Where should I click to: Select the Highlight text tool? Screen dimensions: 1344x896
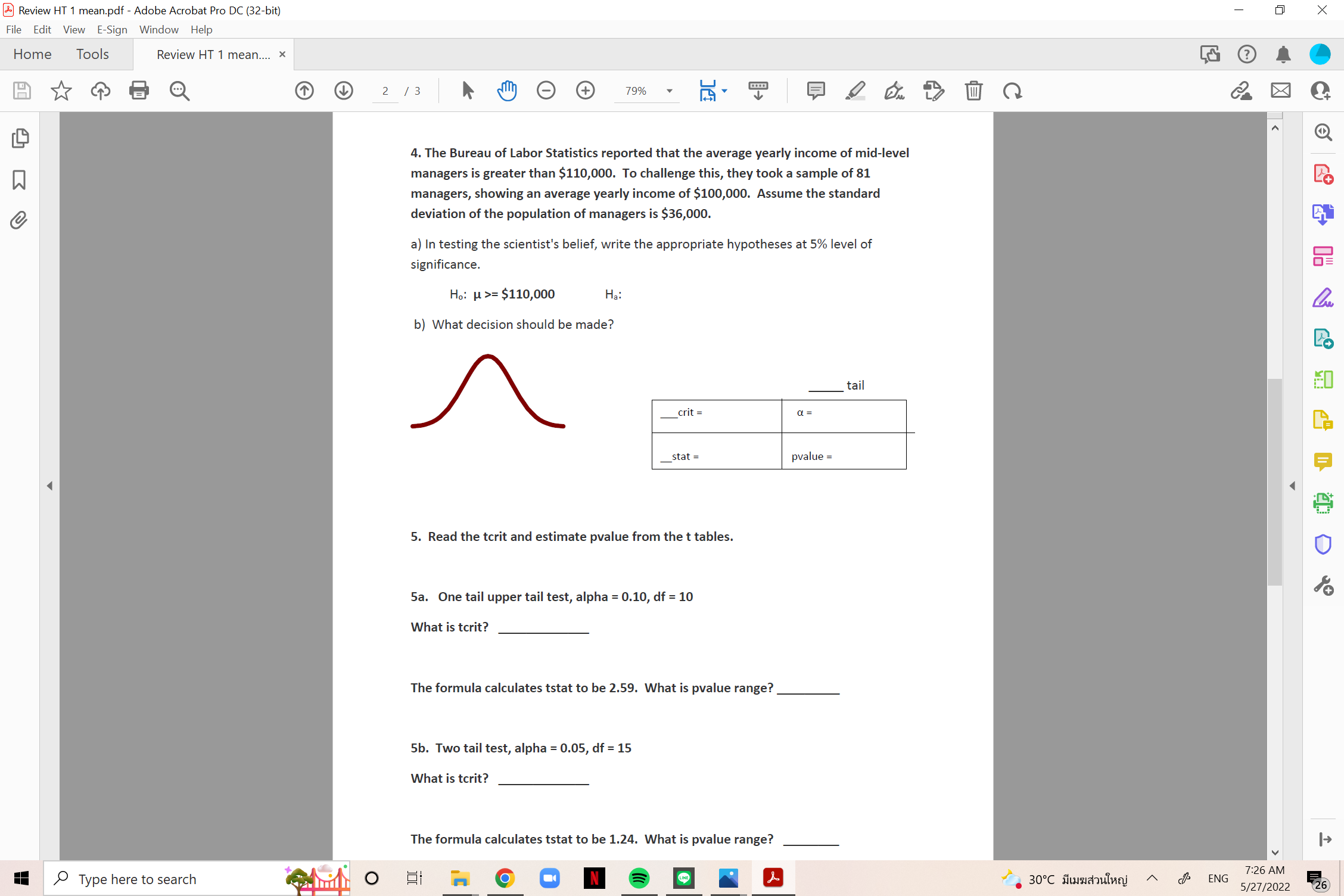856,91
